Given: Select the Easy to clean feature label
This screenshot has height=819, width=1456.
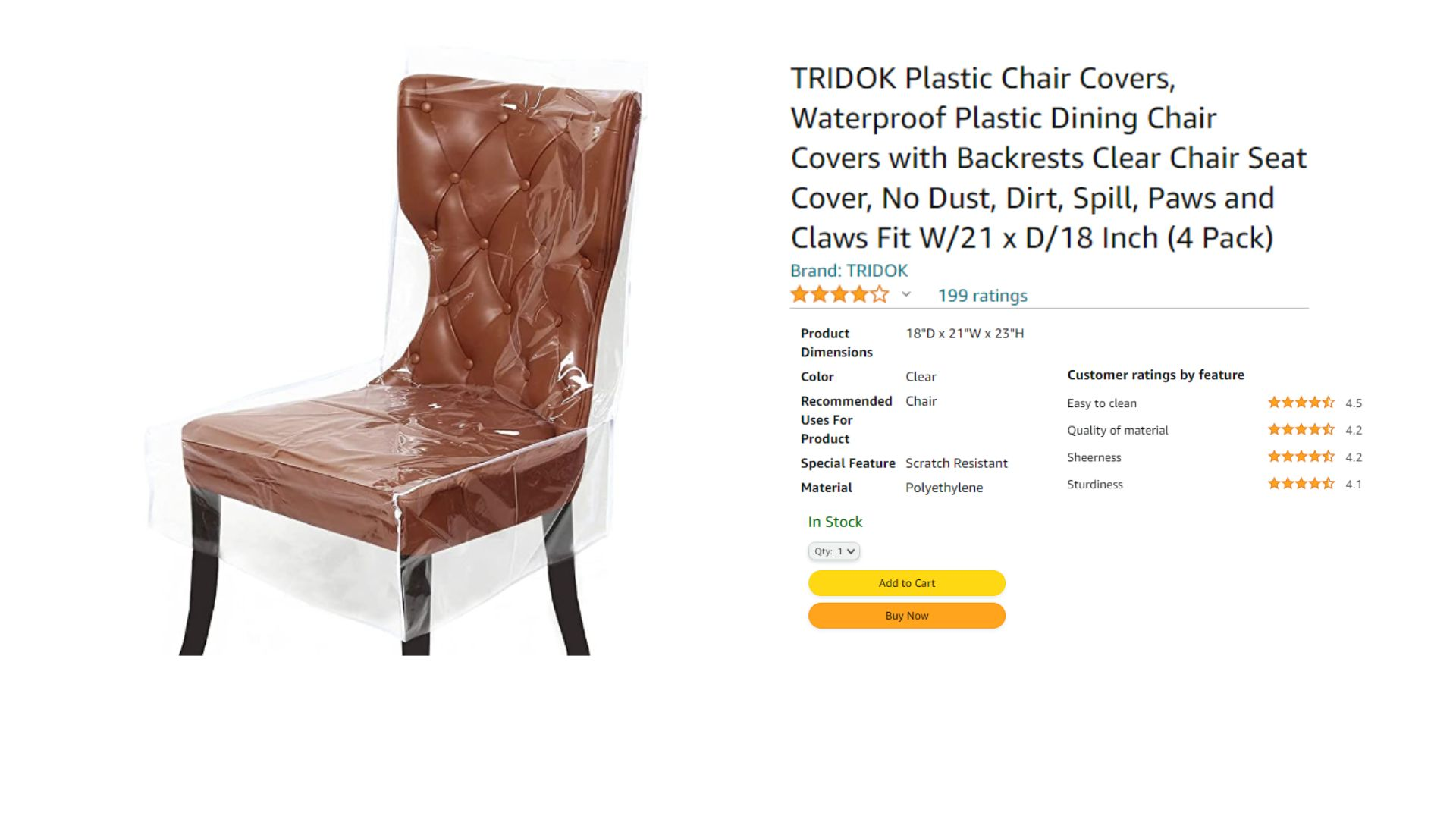Looking at the screenshot, I should pyautogui.click(x=1102, y=403).
